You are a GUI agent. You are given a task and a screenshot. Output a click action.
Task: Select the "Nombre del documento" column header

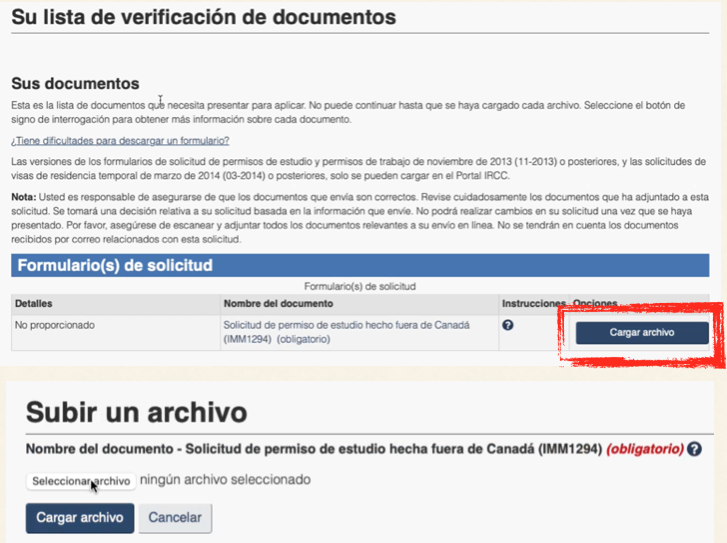click(x=278, y=303)
